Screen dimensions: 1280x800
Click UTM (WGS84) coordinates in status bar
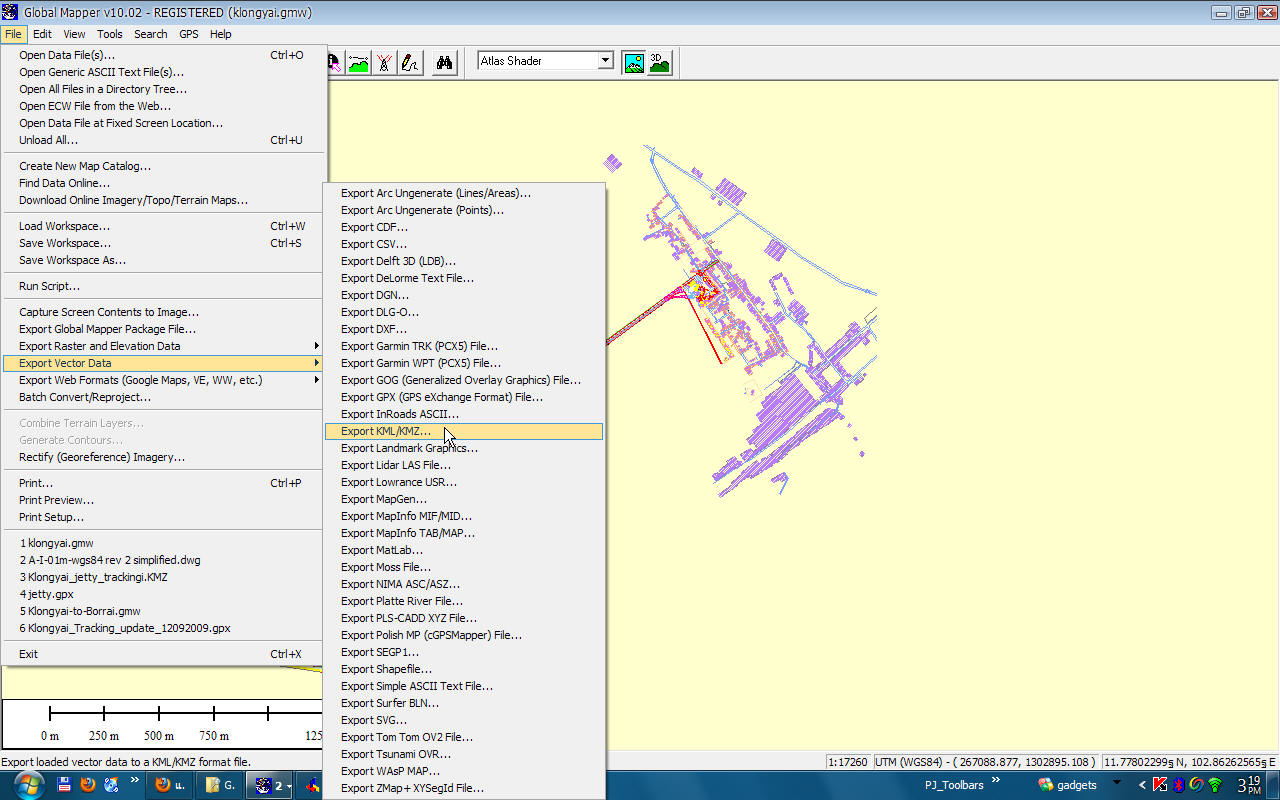tap(986, 762)
